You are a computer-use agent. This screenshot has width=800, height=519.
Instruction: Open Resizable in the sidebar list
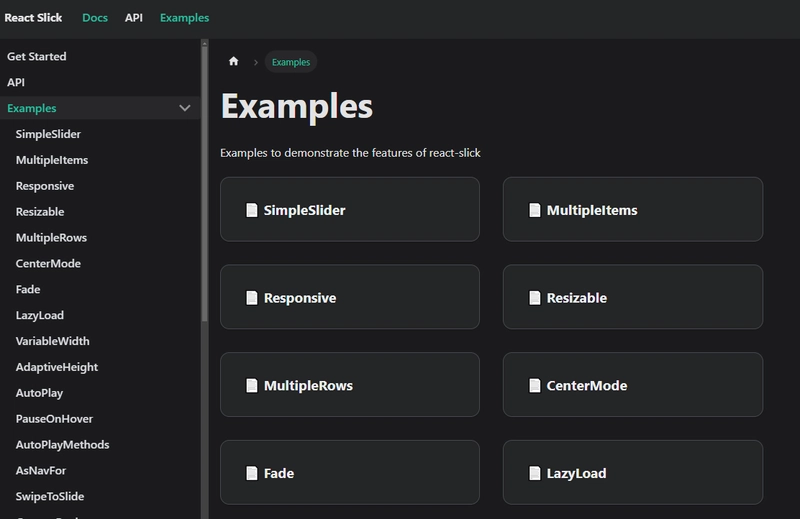coord(40,212)
